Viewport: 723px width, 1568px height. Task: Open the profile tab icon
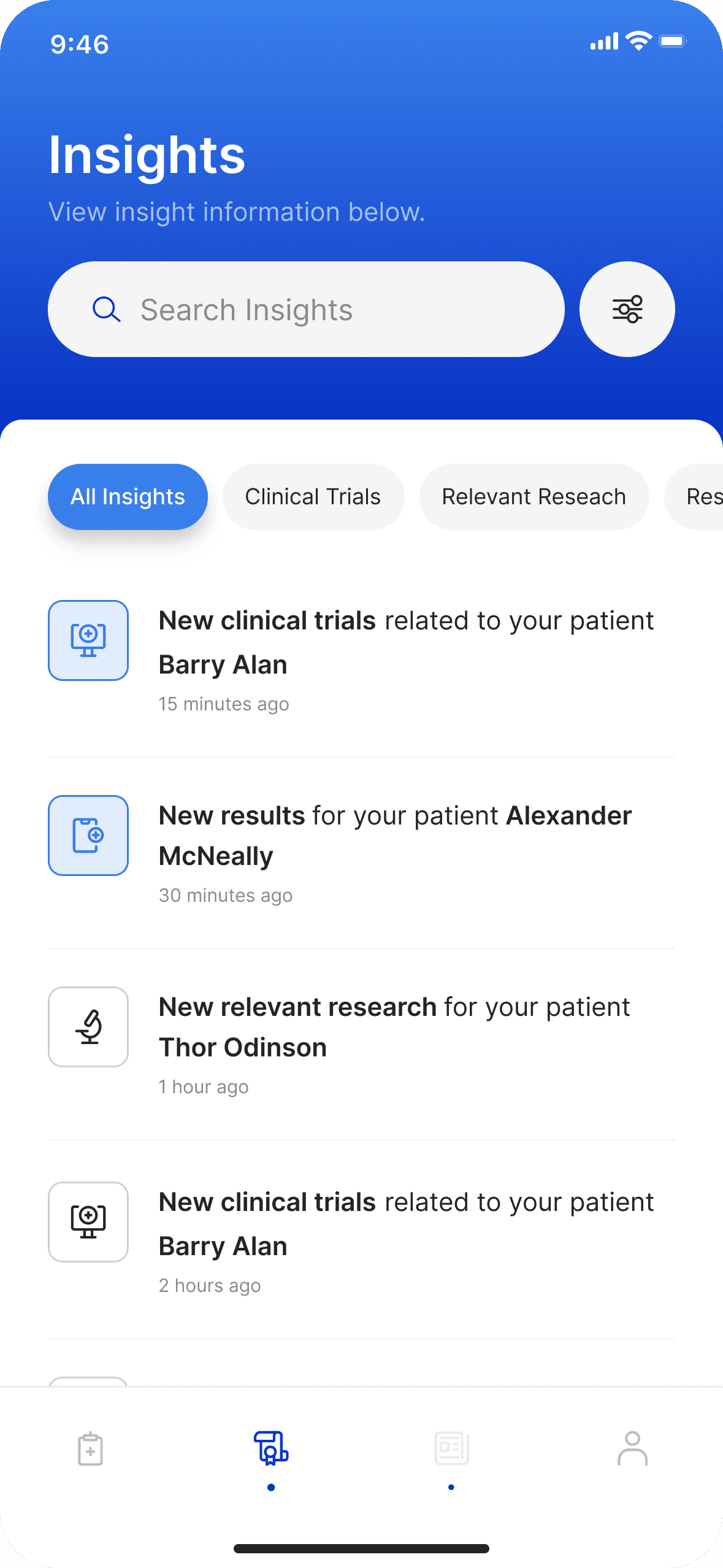tap(632, 1448)
